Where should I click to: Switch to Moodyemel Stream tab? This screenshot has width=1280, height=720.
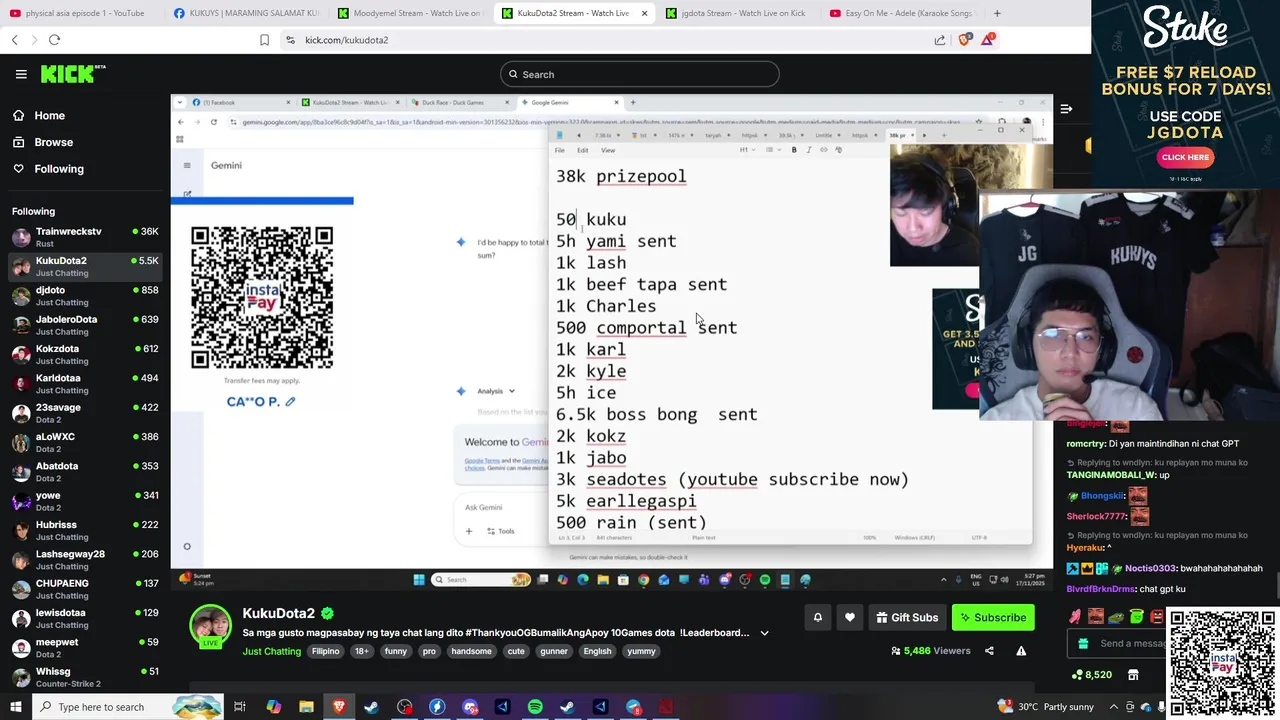410,13
